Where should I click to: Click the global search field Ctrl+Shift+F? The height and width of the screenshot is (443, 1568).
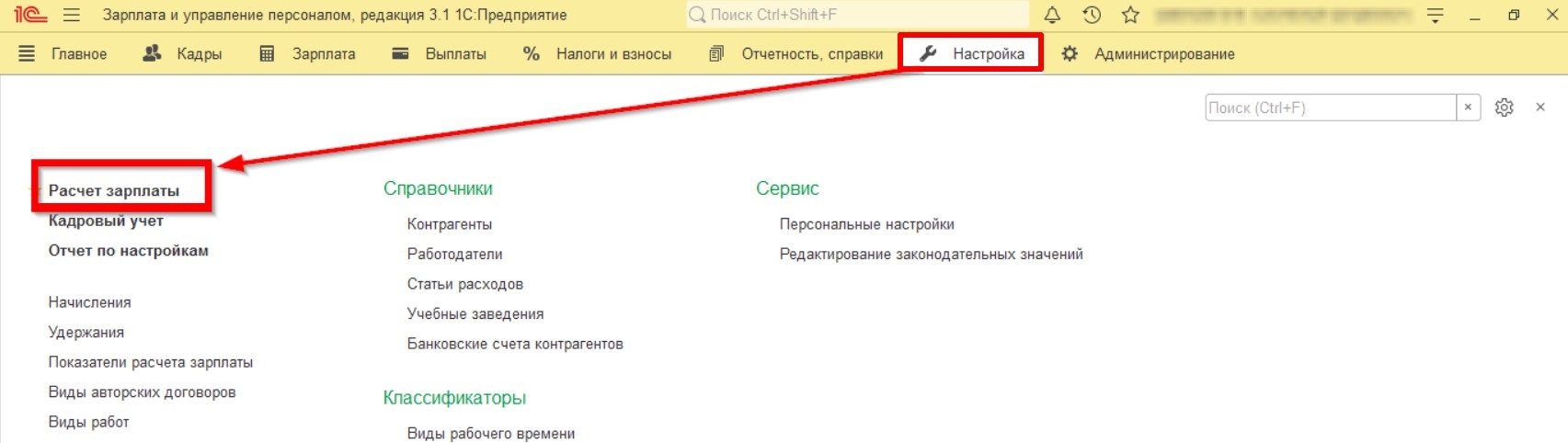pyautogui.click(x=857, y=15)
